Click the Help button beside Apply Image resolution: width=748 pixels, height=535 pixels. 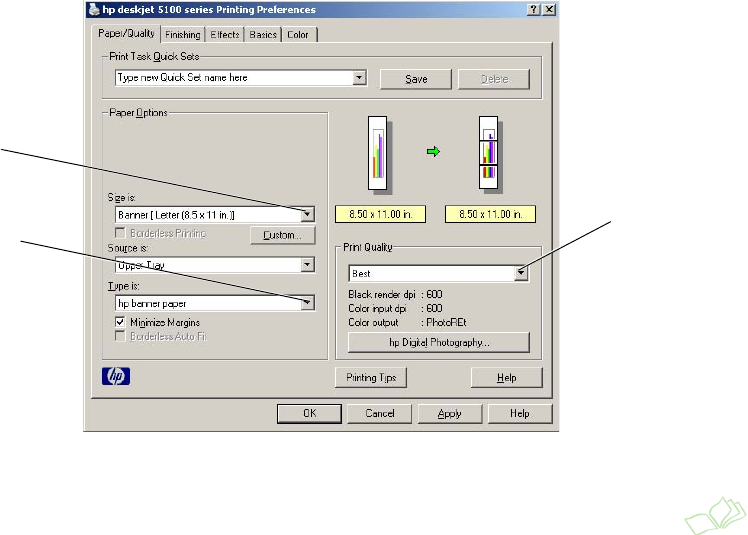tap(520, 413)
